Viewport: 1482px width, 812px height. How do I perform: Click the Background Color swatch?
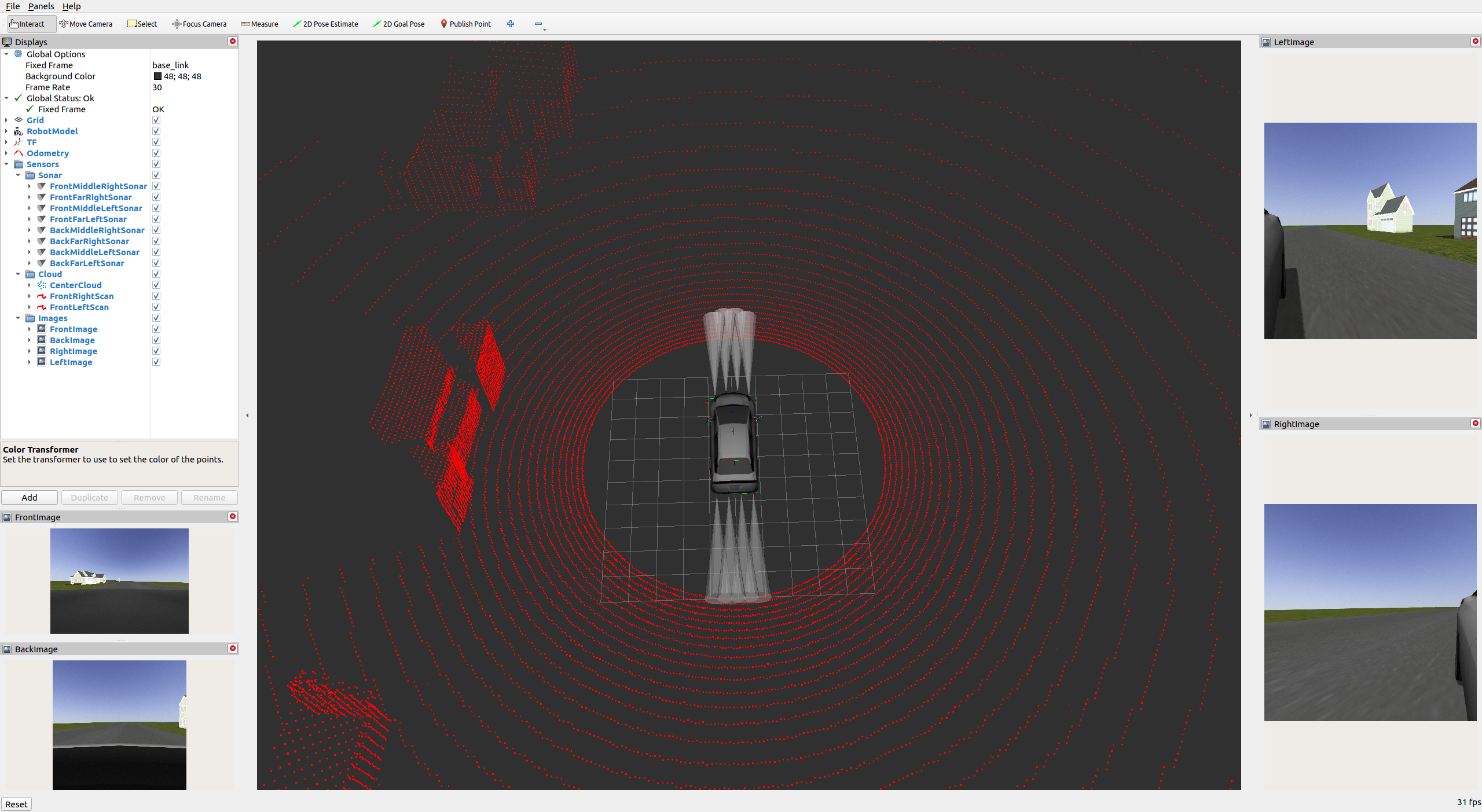point(157,76)
